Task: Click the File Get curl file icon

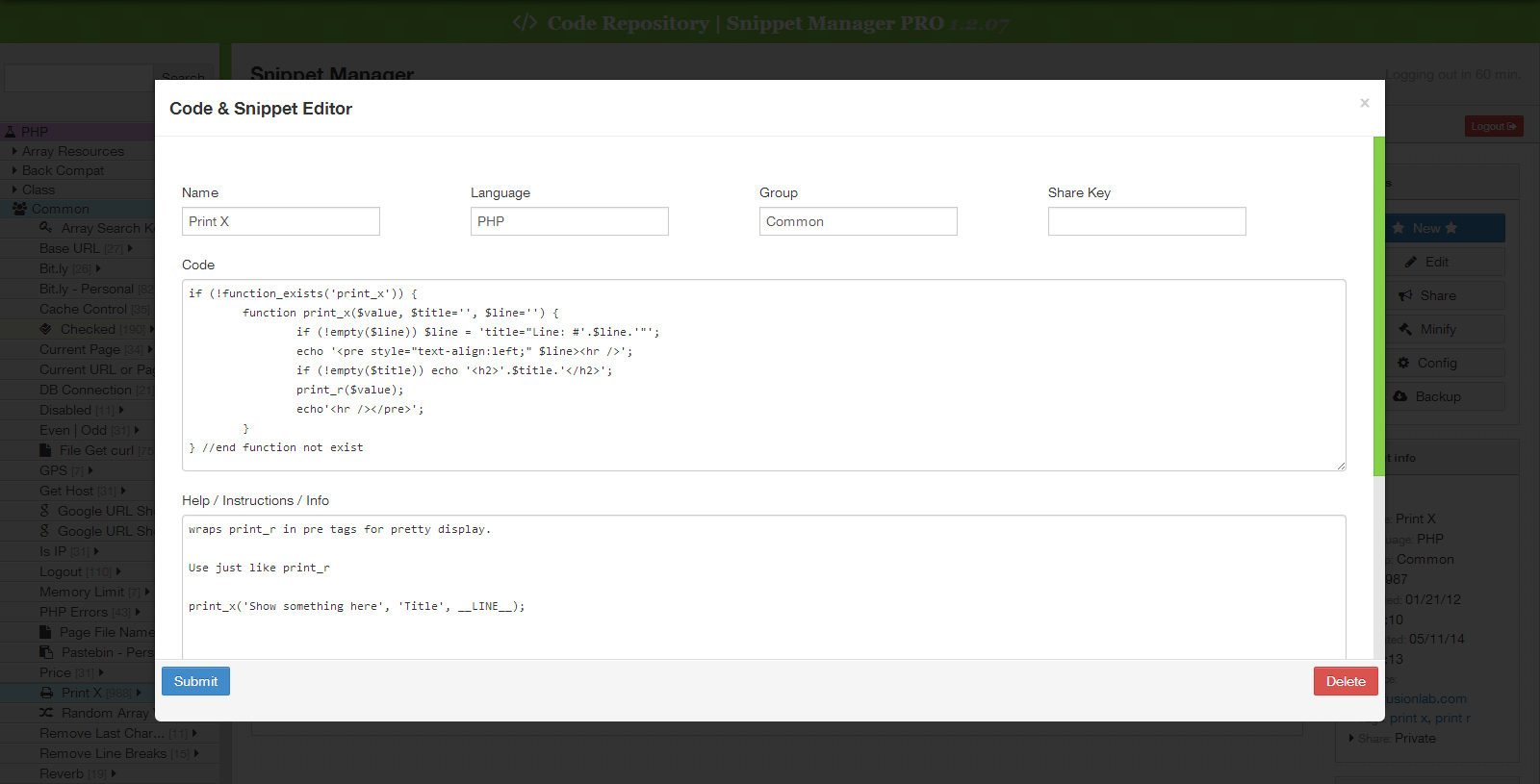Action: coord(45,450)
